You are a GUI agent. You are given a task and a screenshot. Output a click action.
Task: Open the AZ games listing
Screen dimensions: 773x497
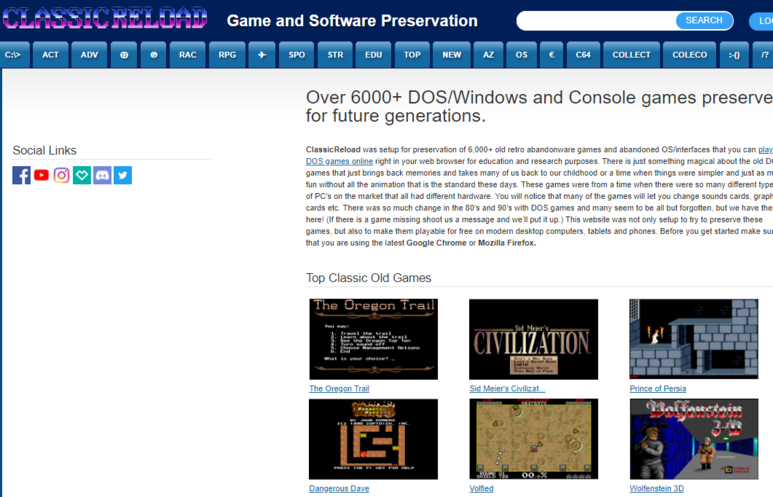pos(488,55)
